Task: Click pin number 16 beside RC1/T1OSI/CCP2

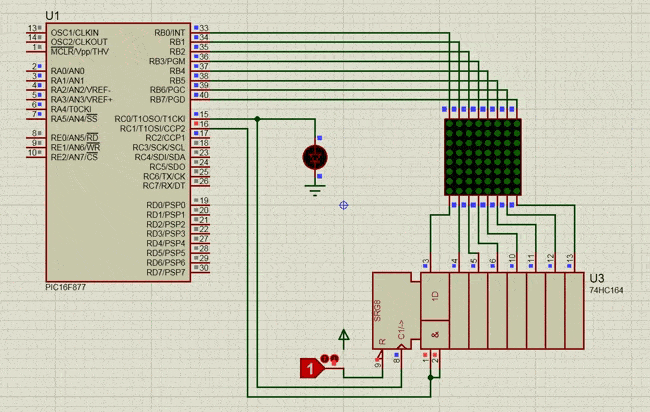Action: coord(204,124)
